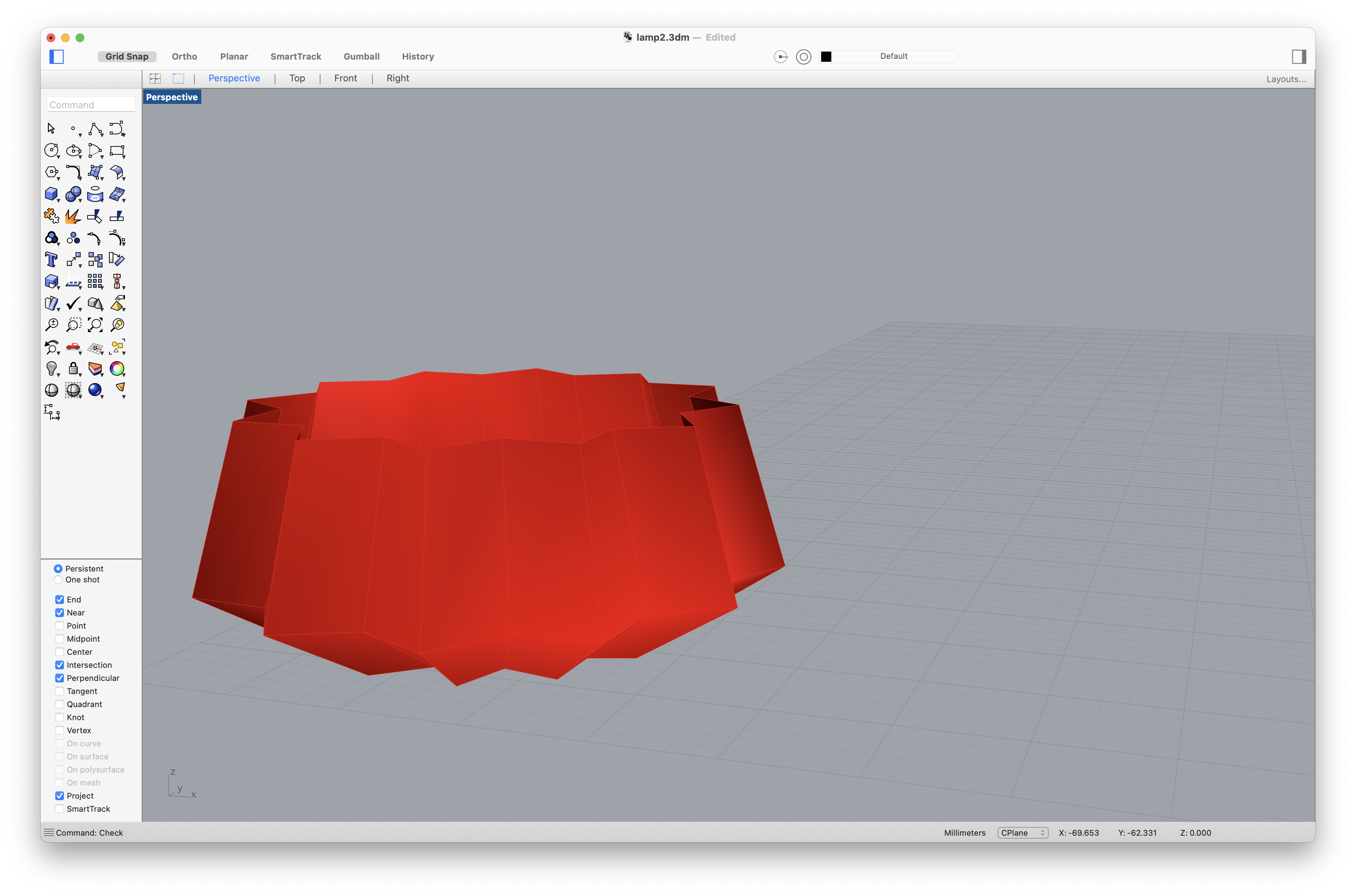Enable the Perpendicular snap option
1356x896 pixels.
click(60, 678)
